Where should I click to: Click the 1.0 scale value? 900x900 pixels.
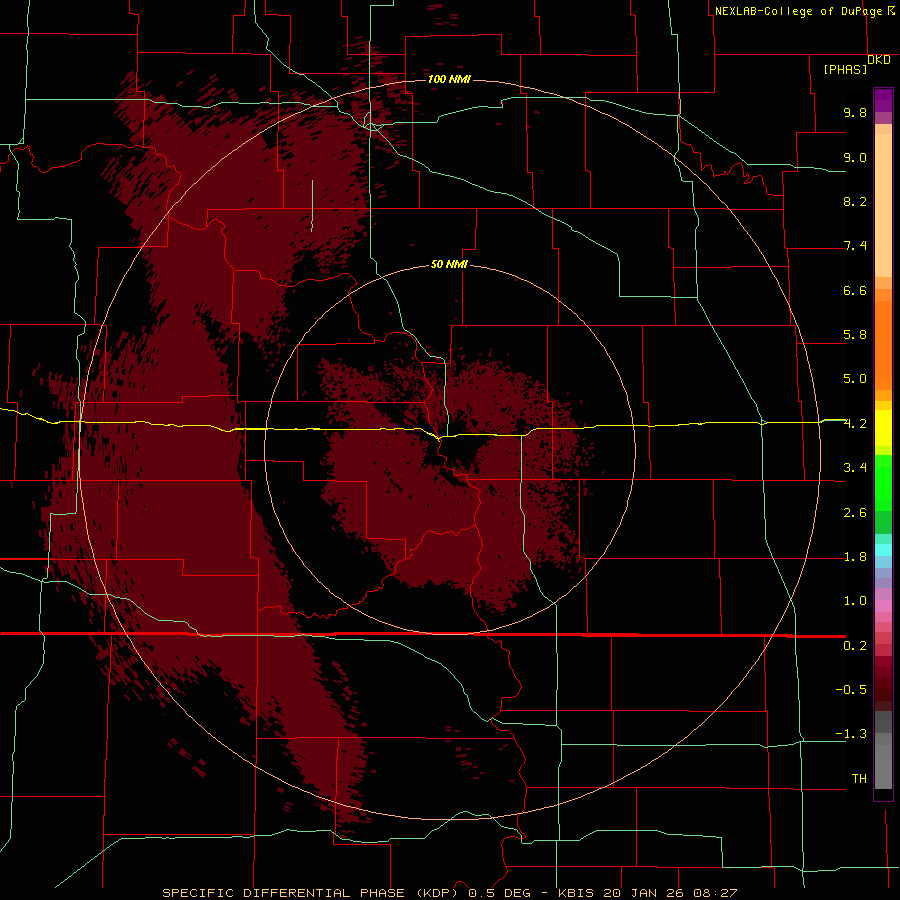point(855,601)
